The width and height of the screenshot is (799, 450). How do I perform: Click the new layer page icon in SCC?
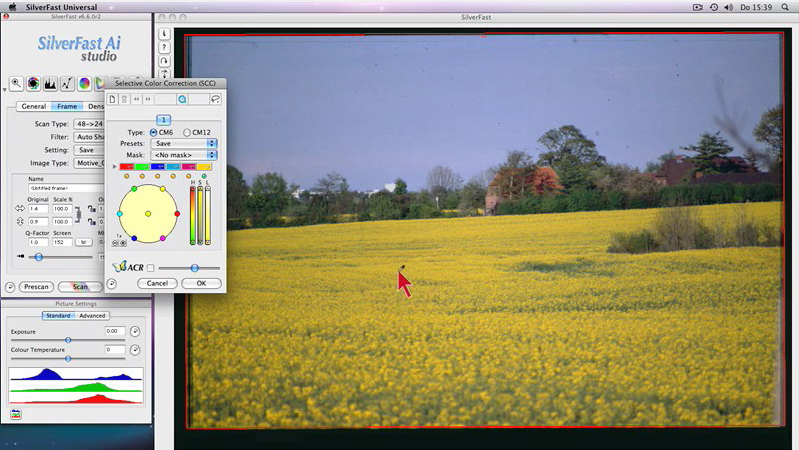click(x=113, y=99)
